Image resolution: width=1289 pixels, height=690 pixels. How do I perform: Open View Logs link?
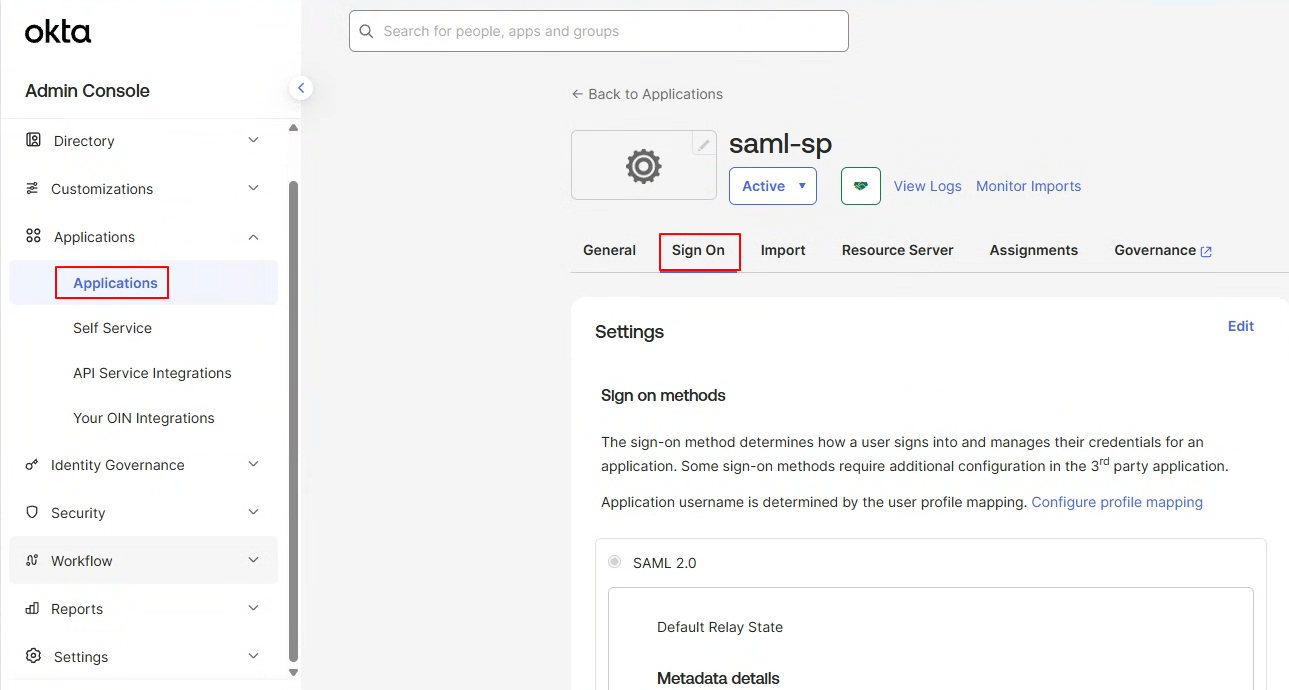pos(928,186)
